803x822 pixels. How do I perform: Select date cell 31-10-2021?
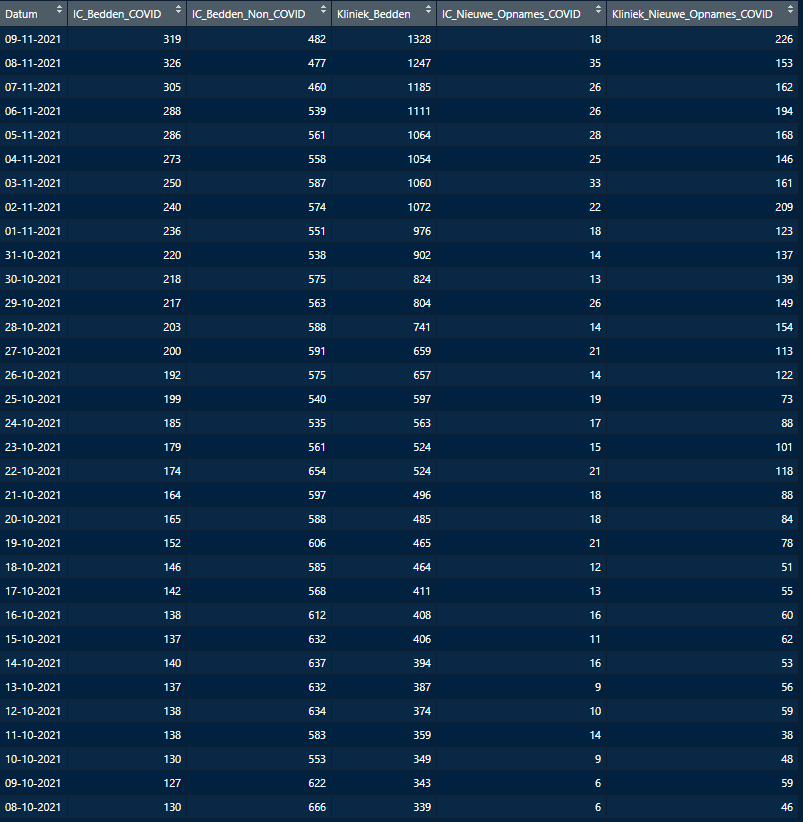33,255
